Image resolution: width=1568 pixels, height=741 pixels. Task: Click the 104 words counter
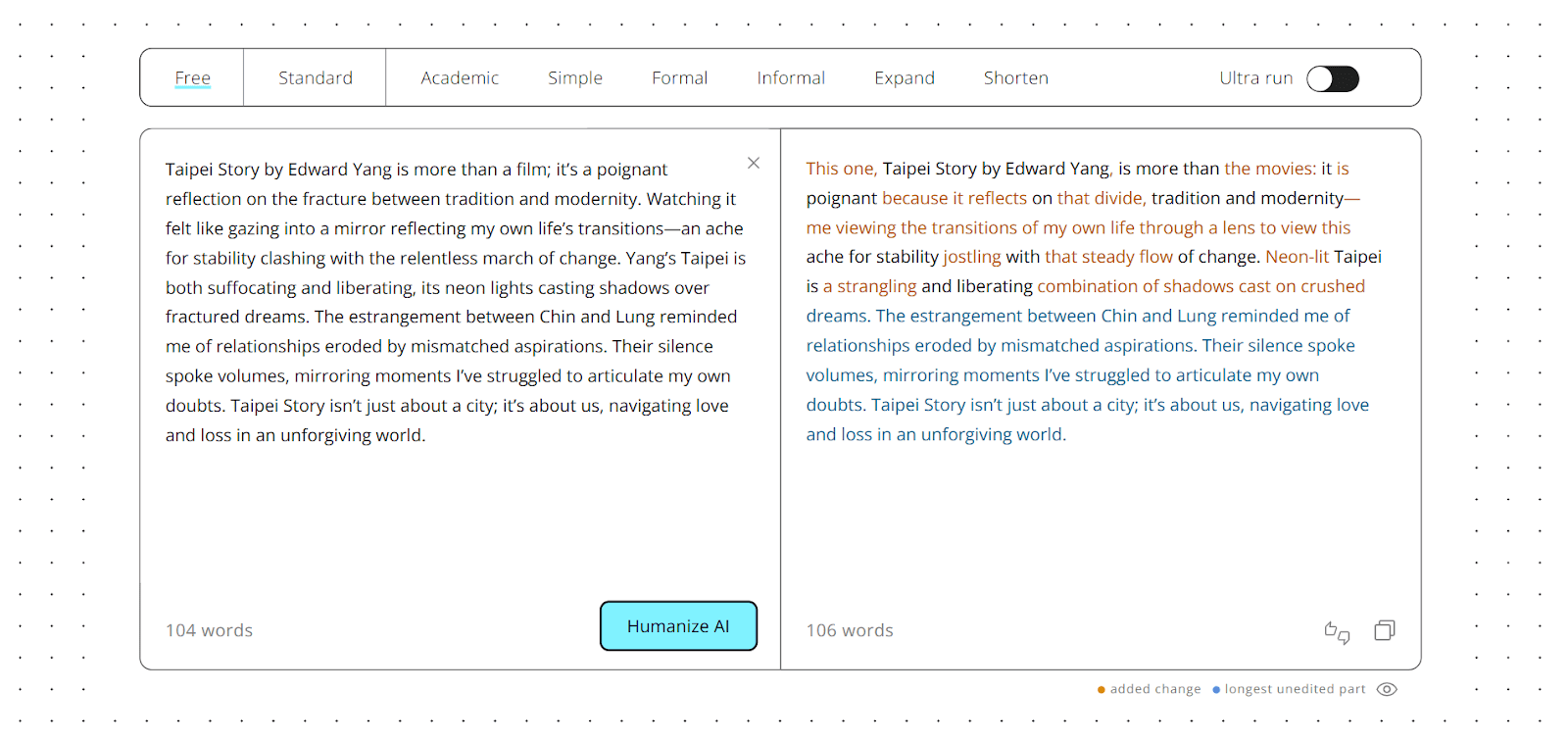pyautogui.click(x=209, y=630)
